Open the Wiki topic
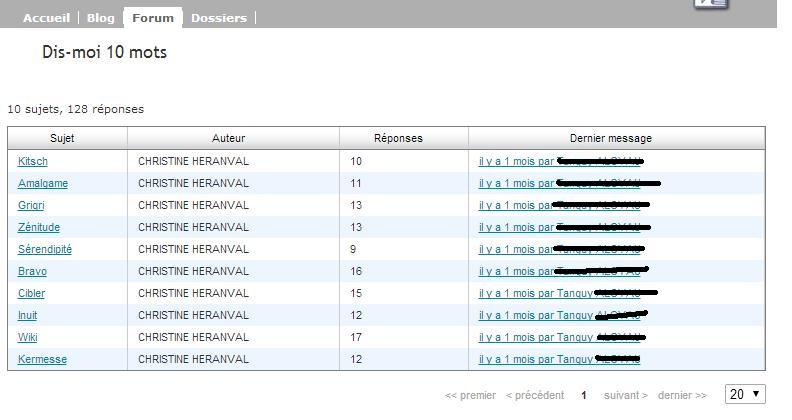 (28, 337)
